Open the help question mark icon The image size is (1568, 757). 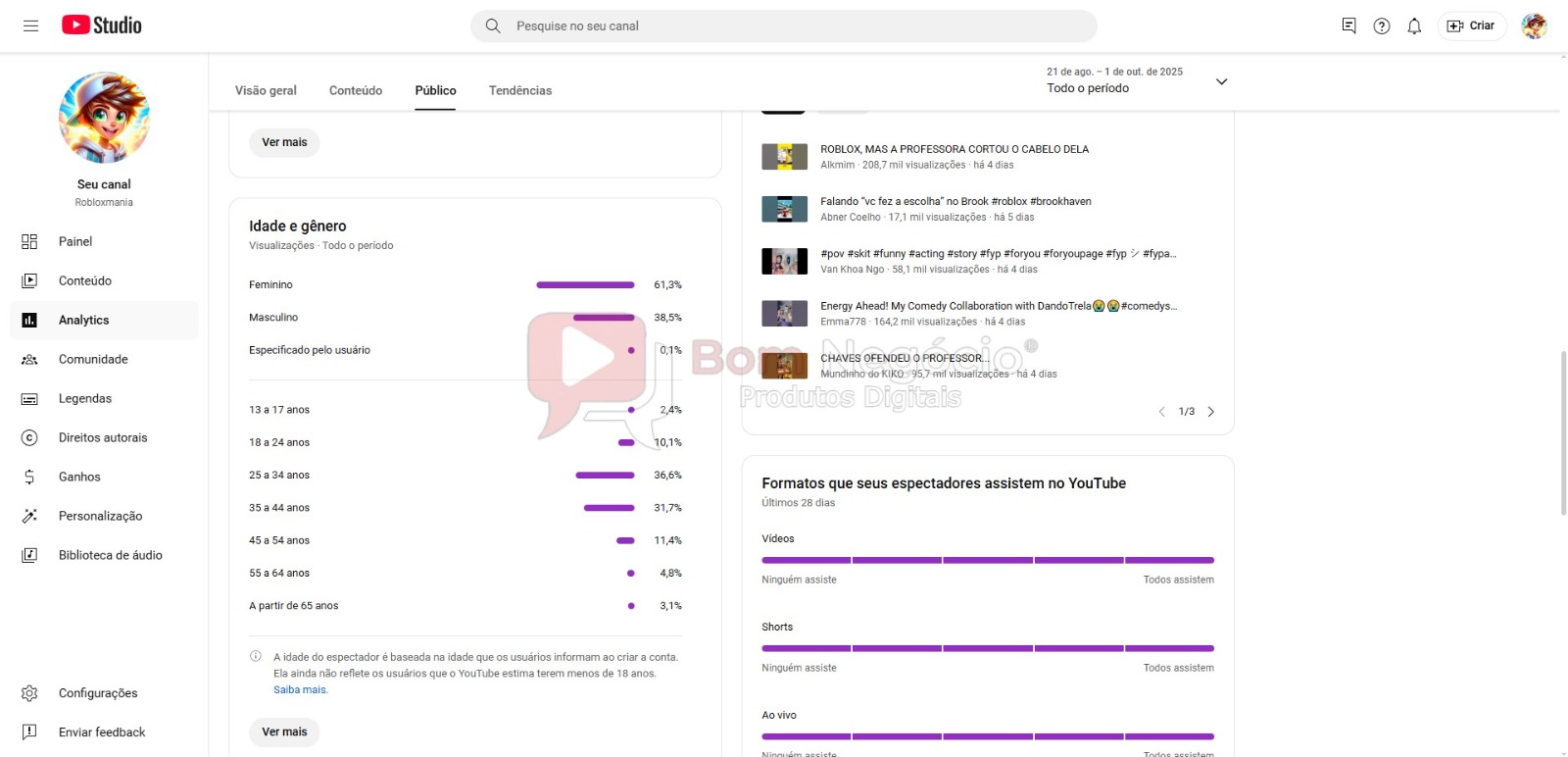pos(1382,26)
